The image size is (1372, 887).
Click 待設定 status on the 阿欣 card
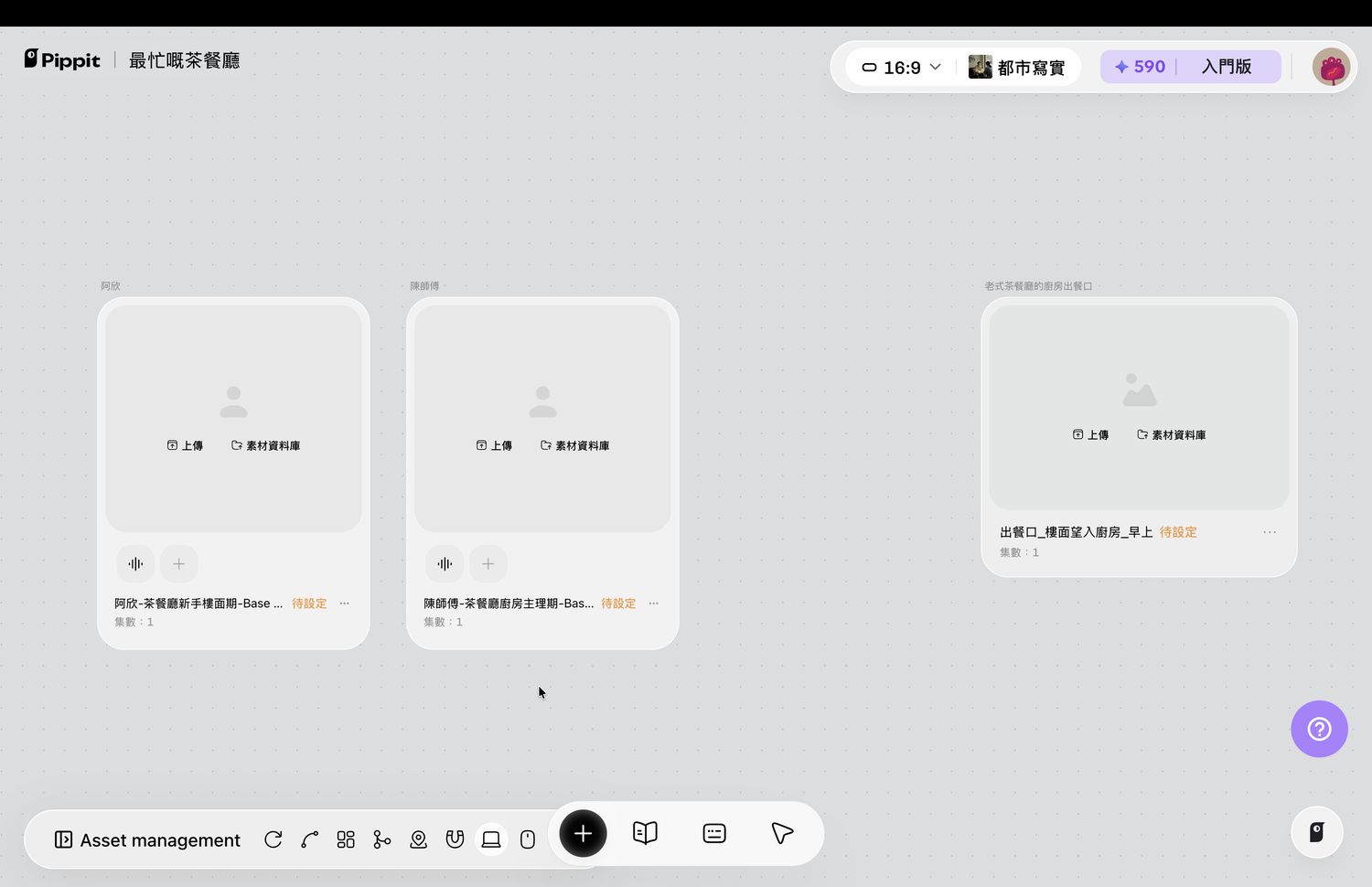click(x=309, y=604)
